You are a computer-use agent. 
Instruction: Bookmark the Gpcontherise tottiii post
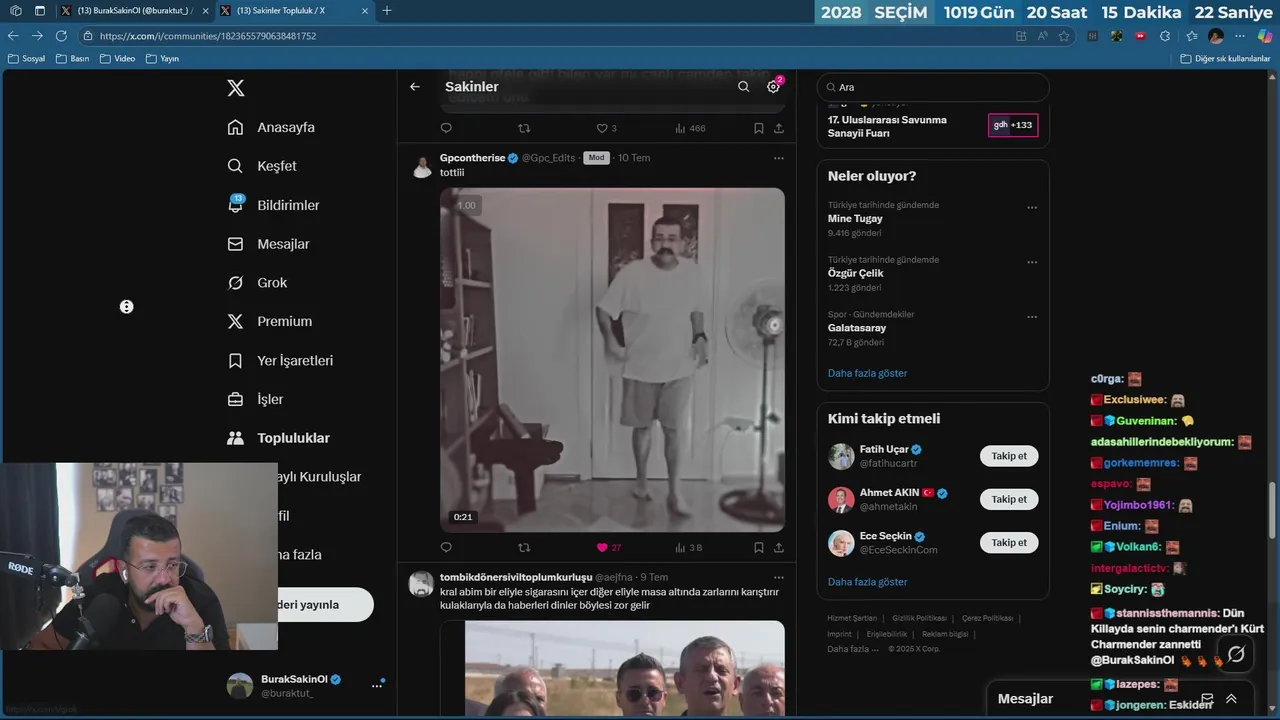(x=759, y=548)
